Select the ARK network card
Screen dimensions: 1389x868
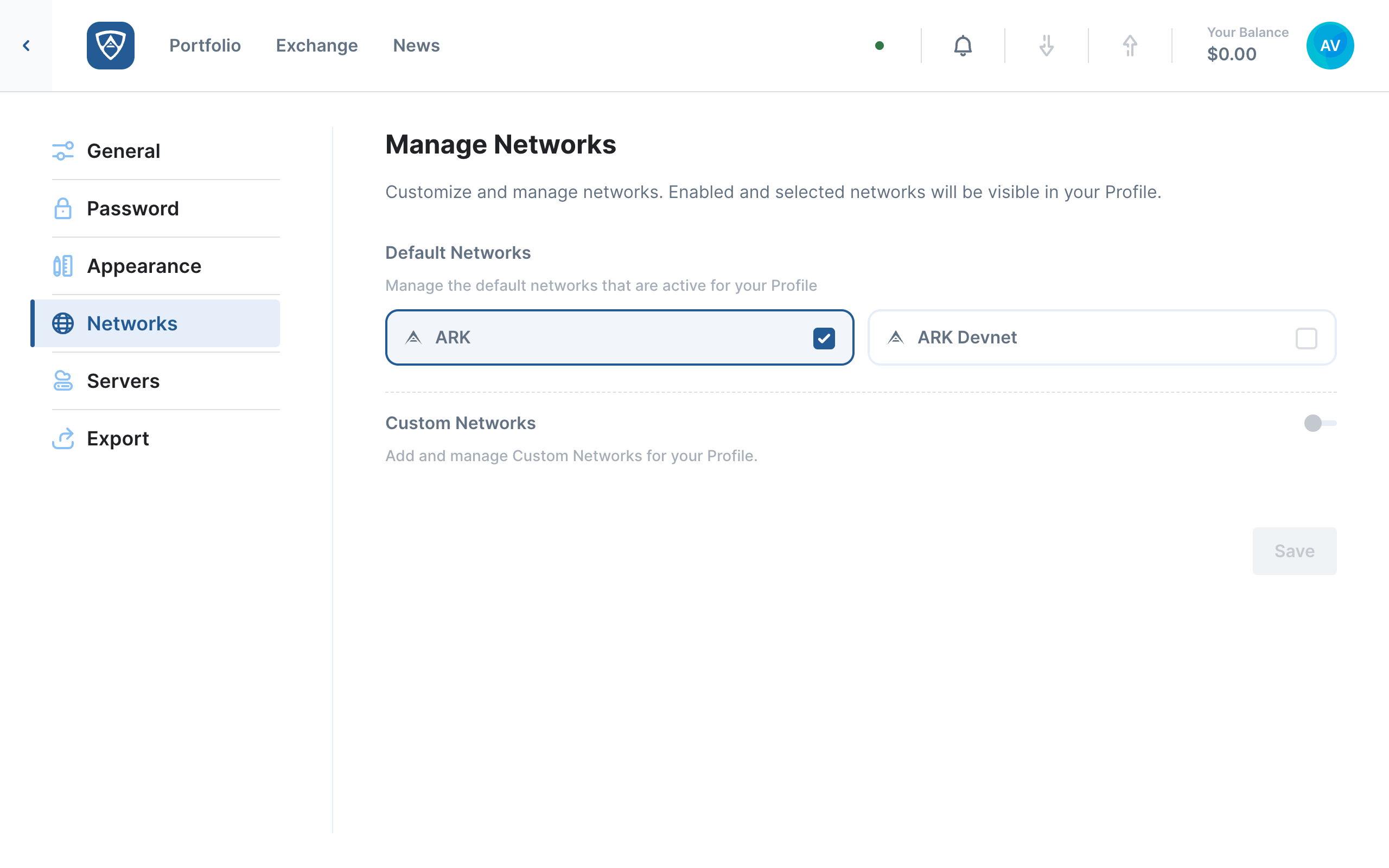(x=619, y=337)
